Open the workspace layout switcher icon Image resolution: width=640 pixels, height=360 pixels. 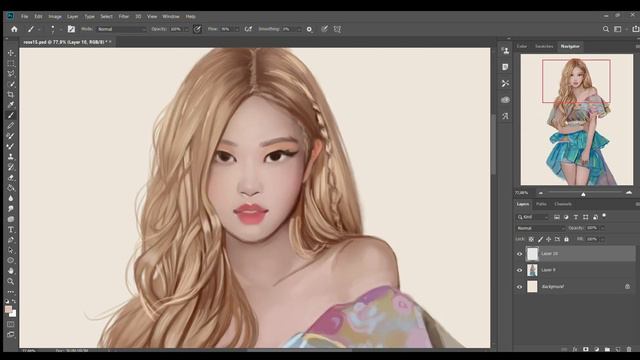(x=618, y=29)
